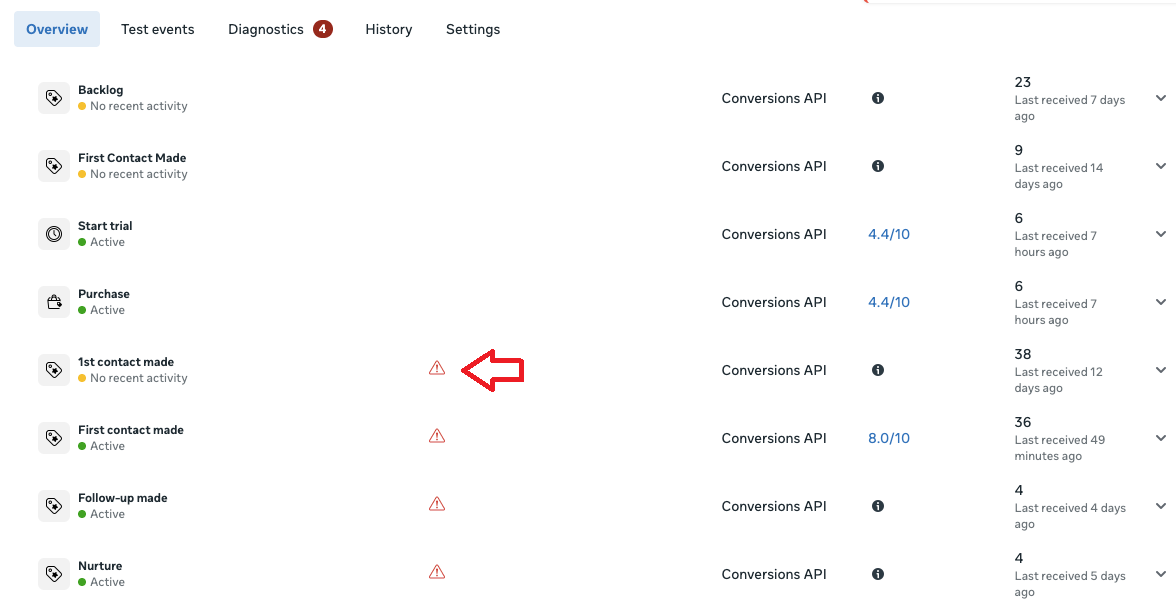Open the Diagnostics tab
This screenshot has height=605, width=1176.
pyautogui.click(x=266, y=29)
